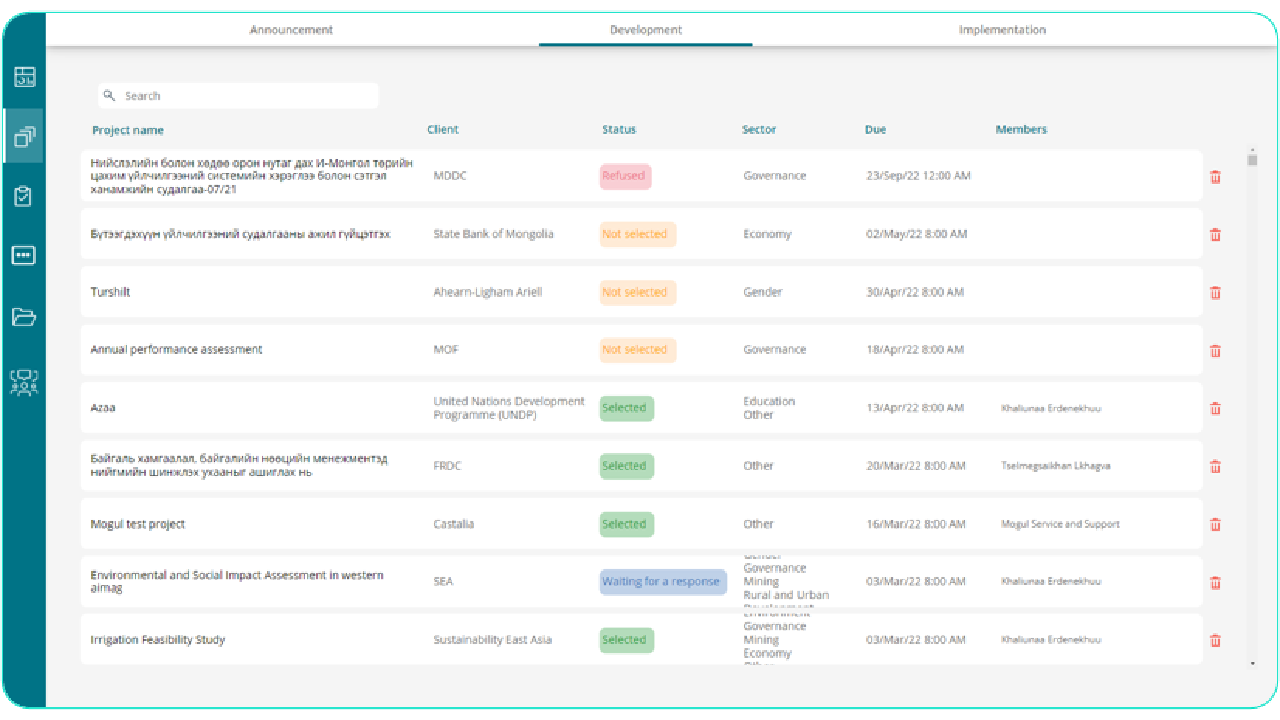
Task: Open Environmental and Social Impact Assessment project
Action: (x=237, y=582)
